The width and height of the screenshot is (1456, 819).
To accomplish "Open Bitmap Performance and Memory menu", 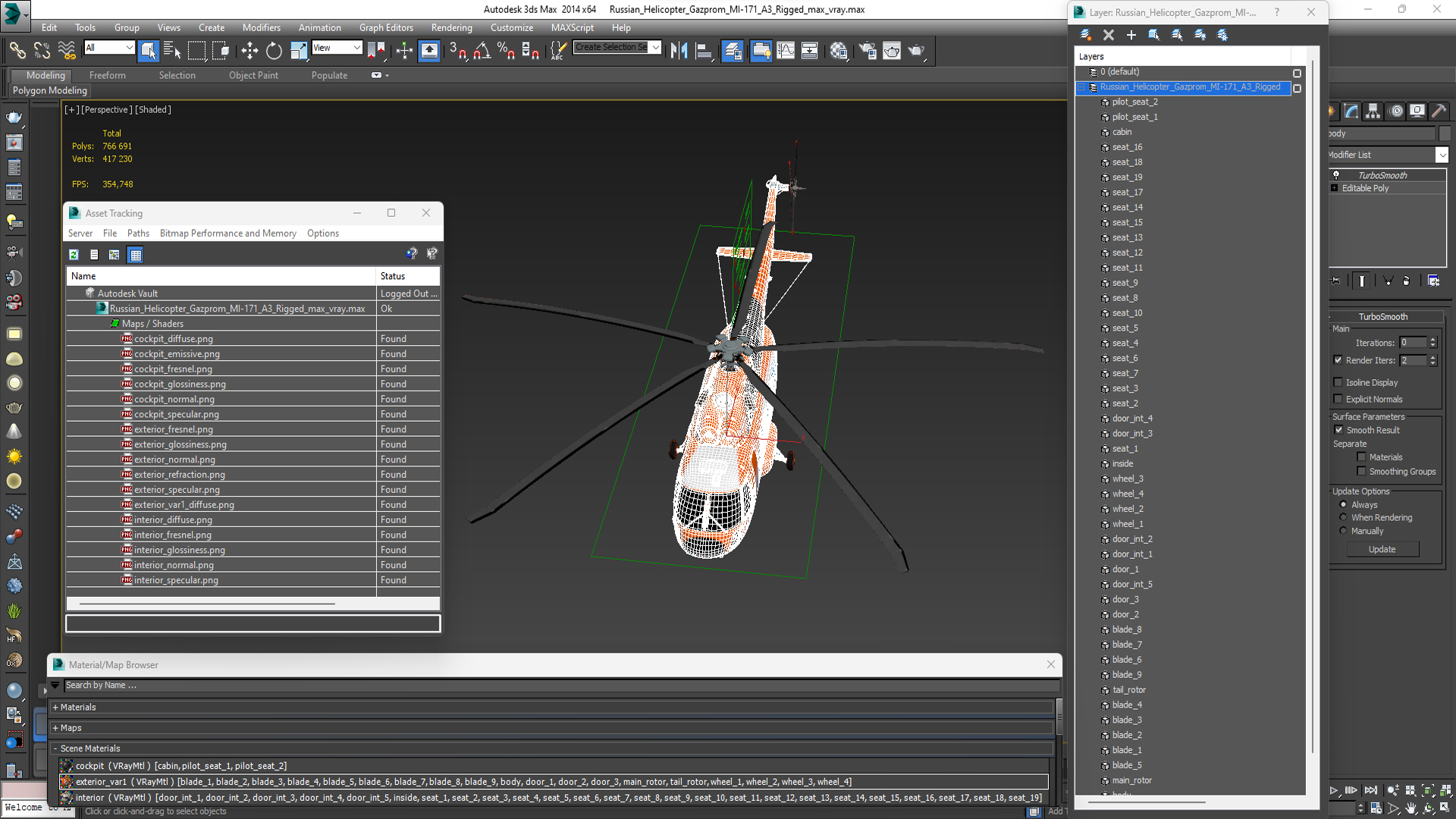I will pos(227,233).
